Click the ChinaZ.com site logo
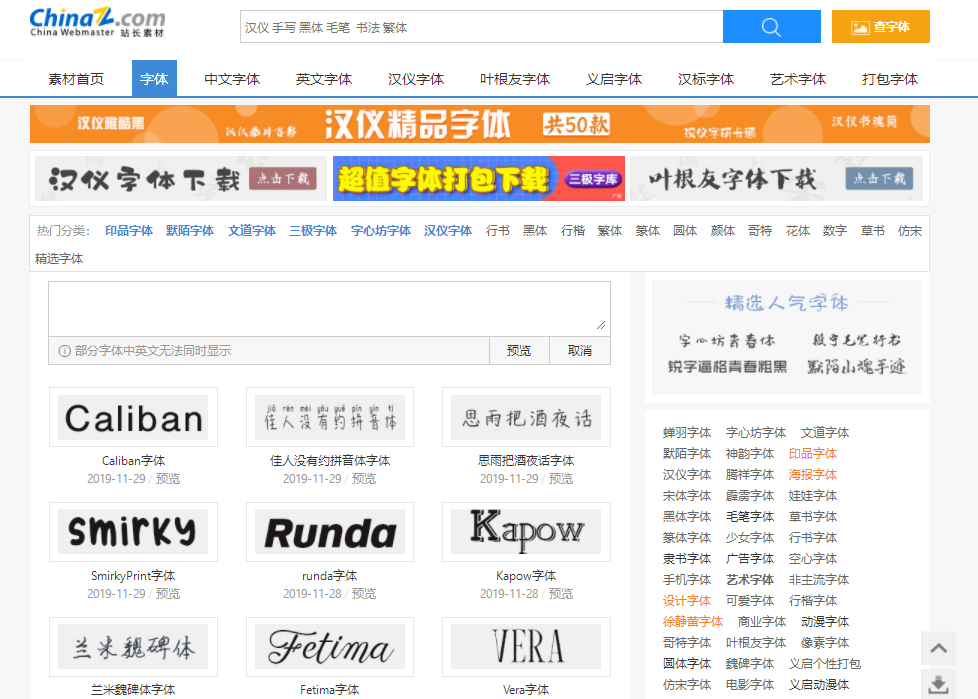Viewport: 978px width, 699px height. pyautogui.click(x=97, y=22)
